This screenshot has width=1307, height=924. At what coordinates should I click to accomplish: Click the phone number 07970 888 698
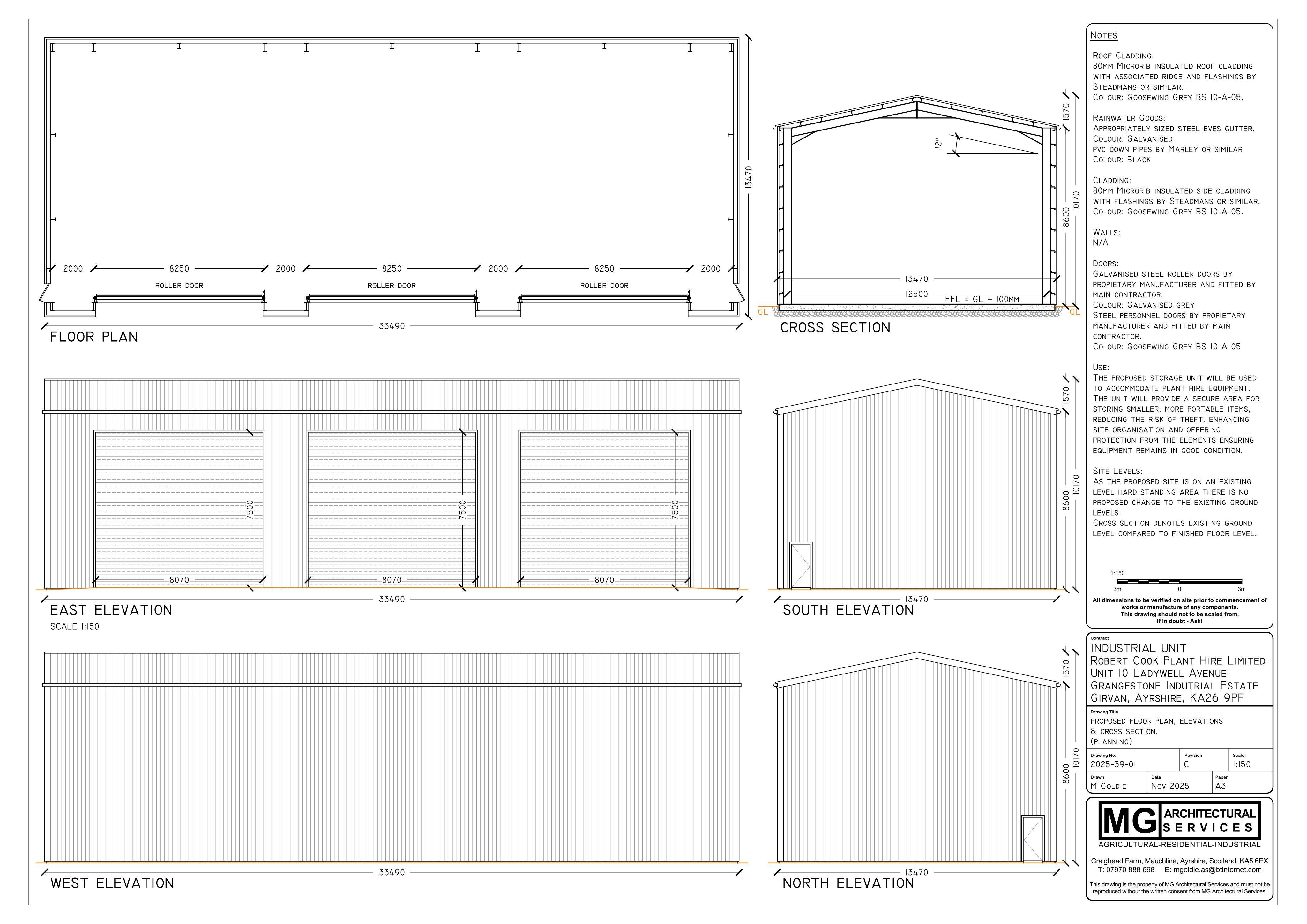1130,870
